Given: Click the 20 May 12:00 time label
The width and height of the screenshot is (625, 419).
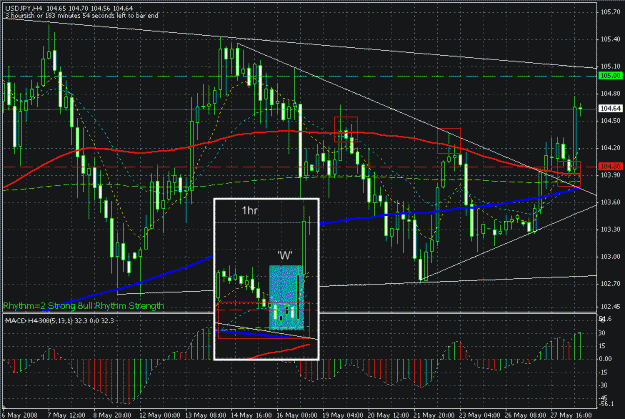Looking at the screenshot, I should pyautogui.click(x=389, y=415).
